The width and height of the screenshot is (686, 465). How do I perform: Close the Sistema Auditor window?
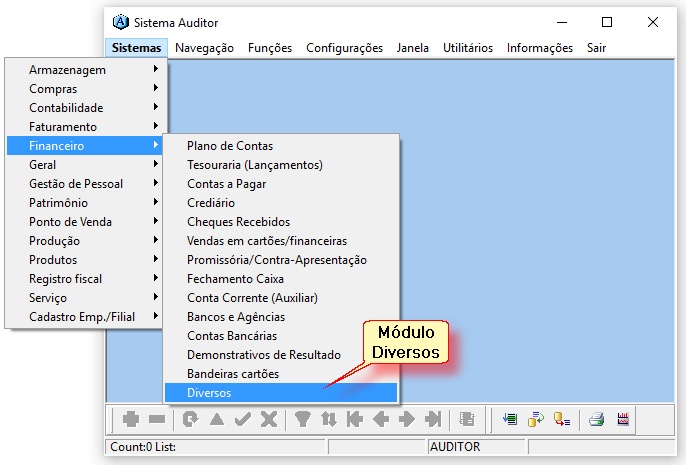point(653,22)
